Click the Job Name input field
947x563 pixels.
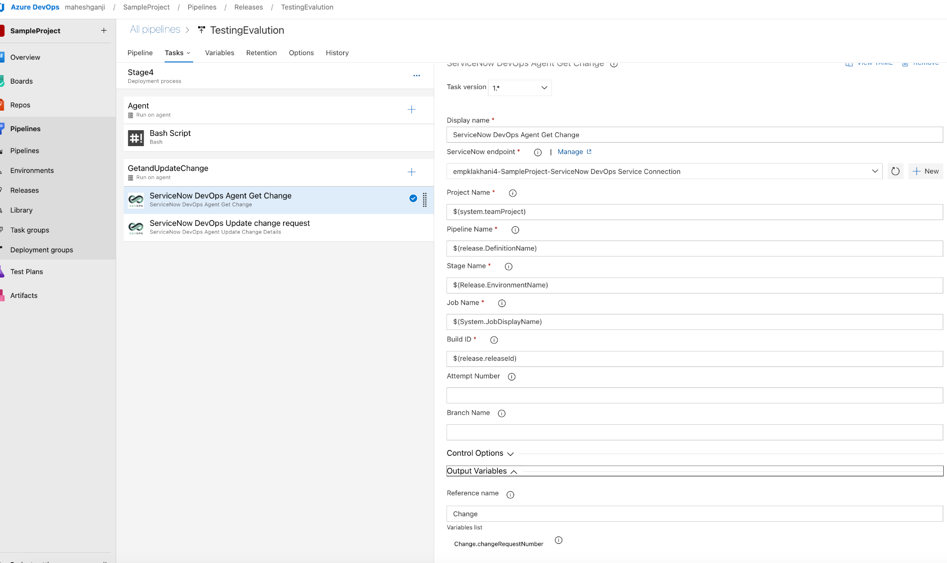695,322
